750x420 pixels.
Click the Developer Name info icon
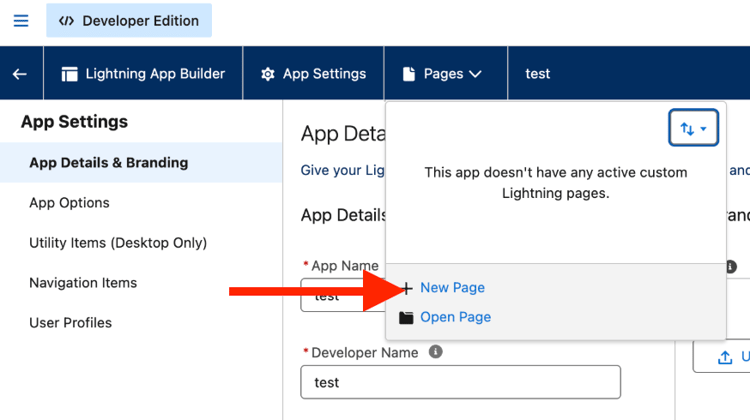click(x=435, y=352)
